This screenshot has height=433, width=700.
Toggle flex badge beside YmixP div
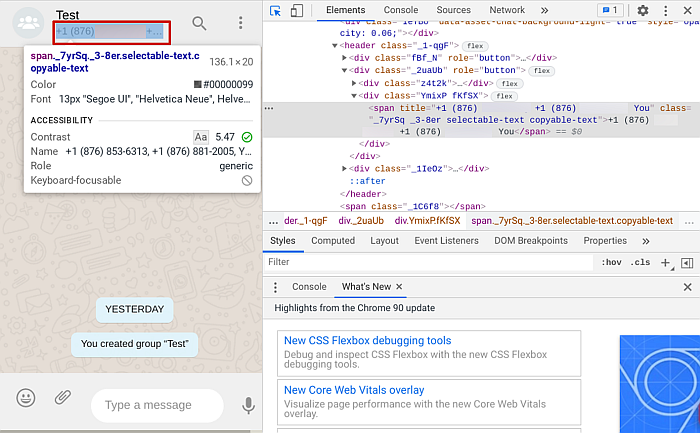(x=504, y=96)
